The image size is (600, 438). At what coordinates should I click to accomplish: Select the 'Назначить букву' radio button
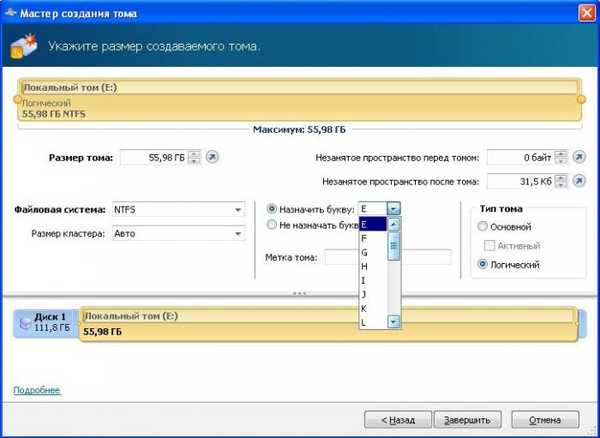pos(271,209)
